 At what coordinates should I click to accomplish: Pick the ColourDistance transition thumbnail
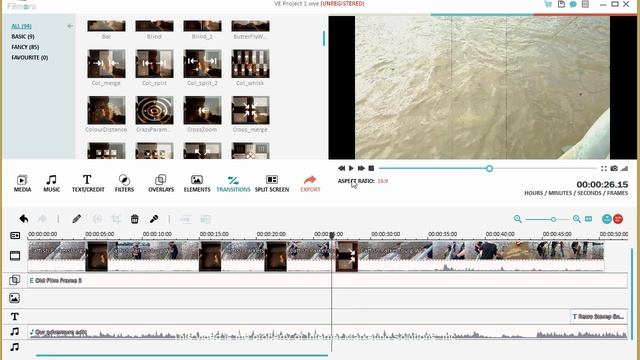(x=106, y=110)
